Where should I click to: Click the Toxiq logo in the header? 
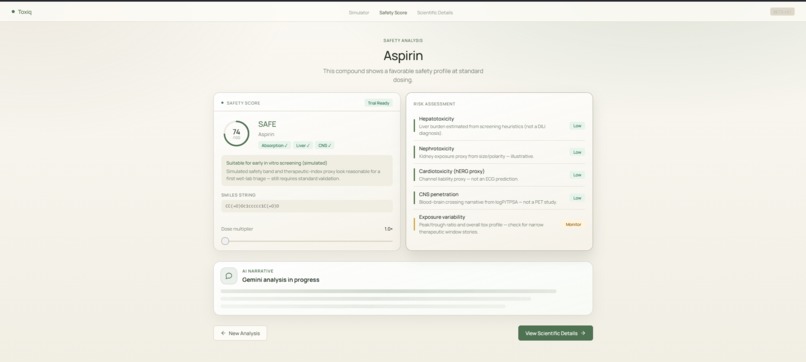click(22, 12)
